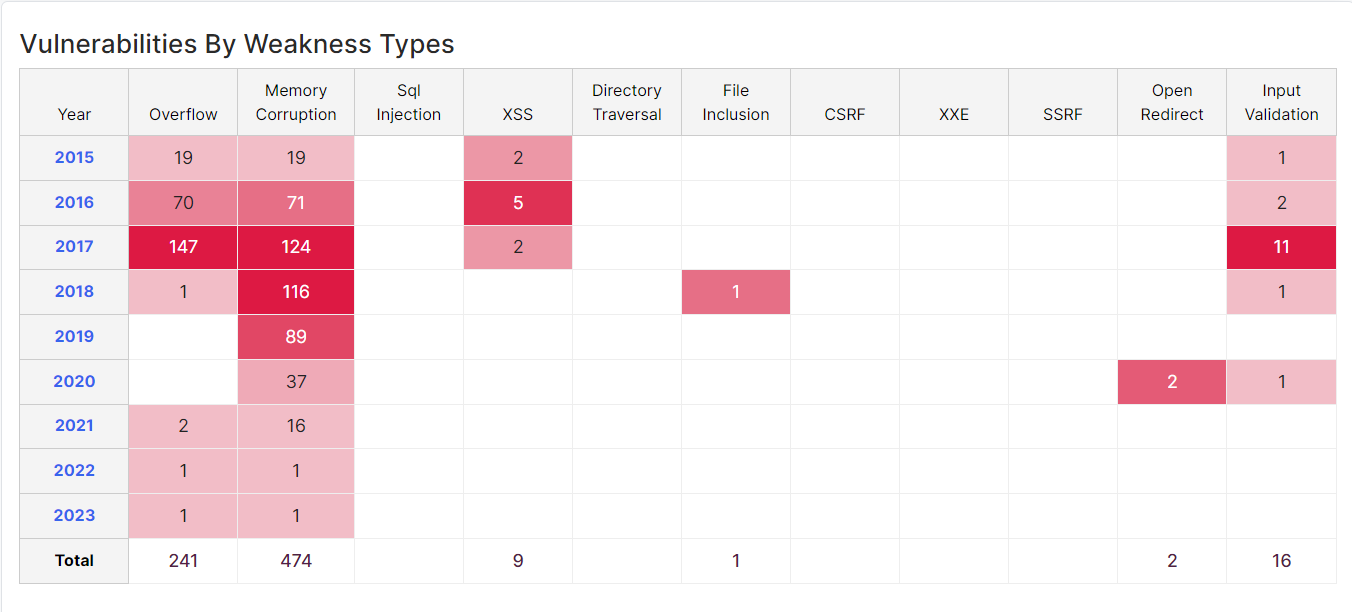This screenshot has width=1352, height=612.
Task: Click the Vulnerabilities By Weakness Types title
Action: point(236,44)
